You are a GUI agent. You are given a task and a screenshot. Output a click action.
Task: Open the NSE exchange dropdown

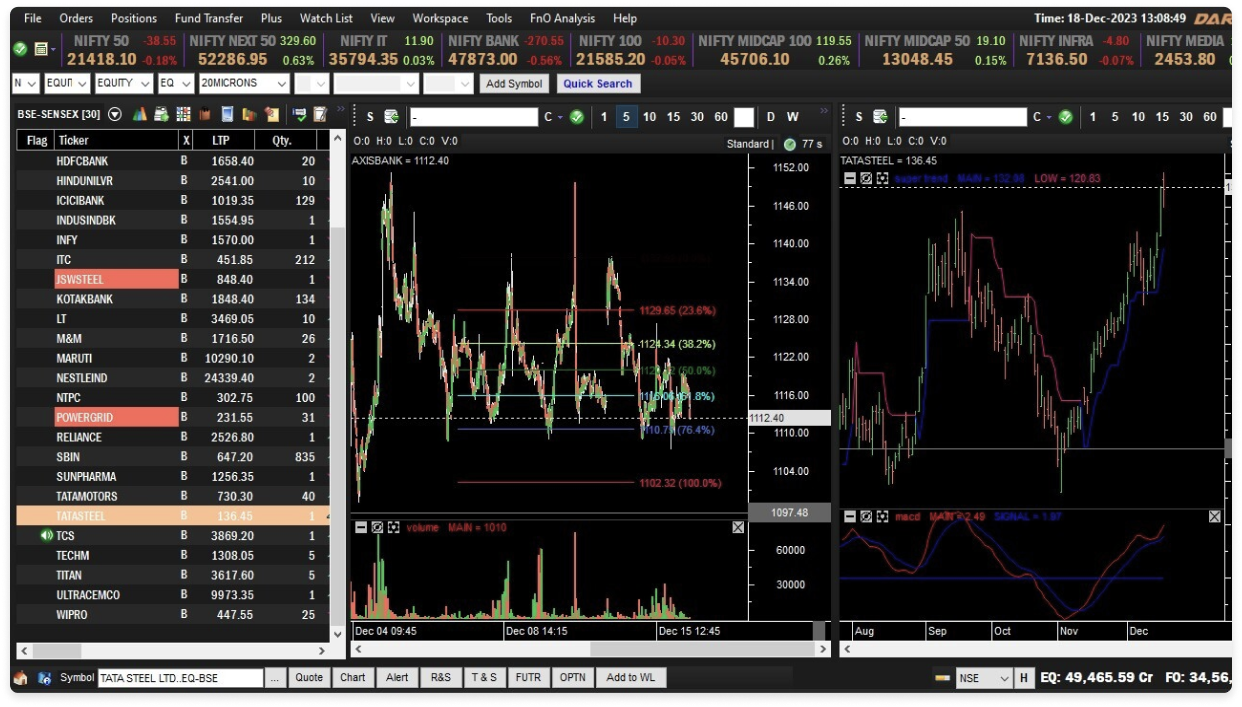985,678
